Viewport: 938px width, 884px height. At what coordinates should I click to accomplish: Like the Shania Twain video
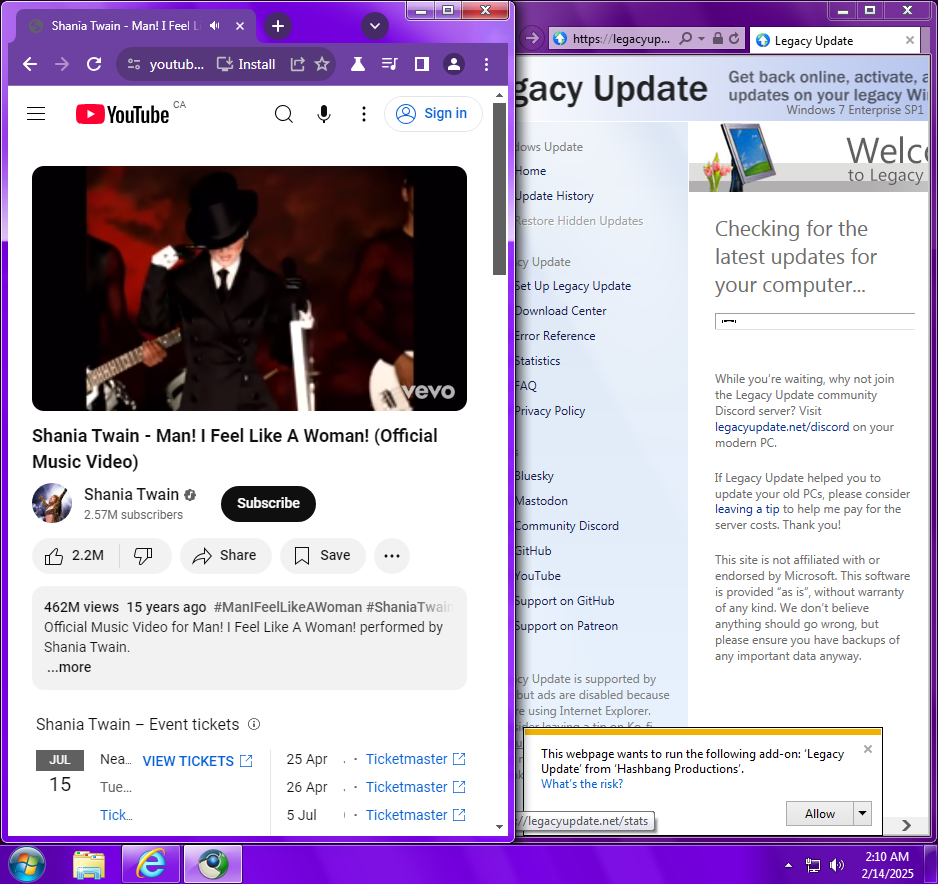coord(76,556)
